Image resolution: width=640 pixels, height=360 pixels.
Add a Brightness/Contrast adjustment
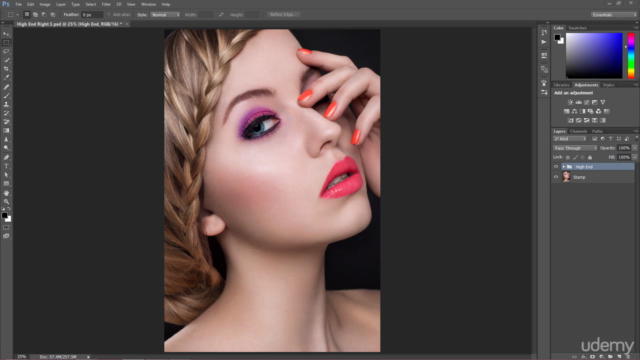point(570,102)
